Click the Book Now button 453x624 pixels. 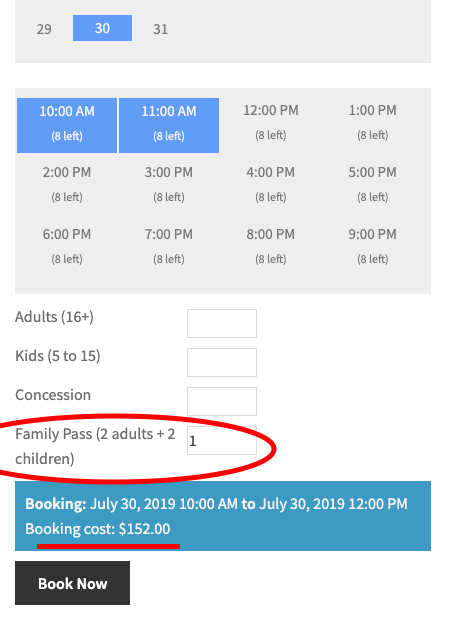72,583
